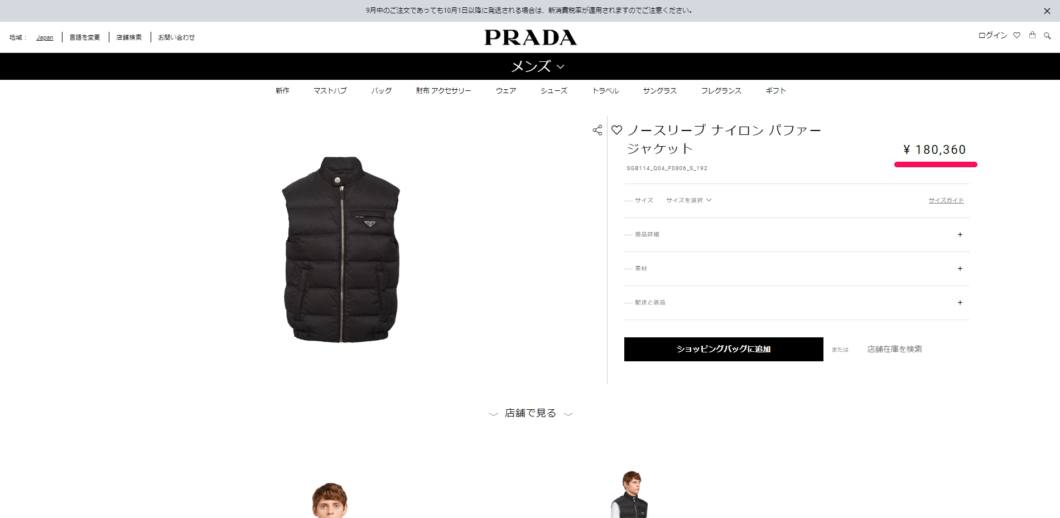Add product to wishlist with heart icon
1060x518 pixels.
click(616, 130)
